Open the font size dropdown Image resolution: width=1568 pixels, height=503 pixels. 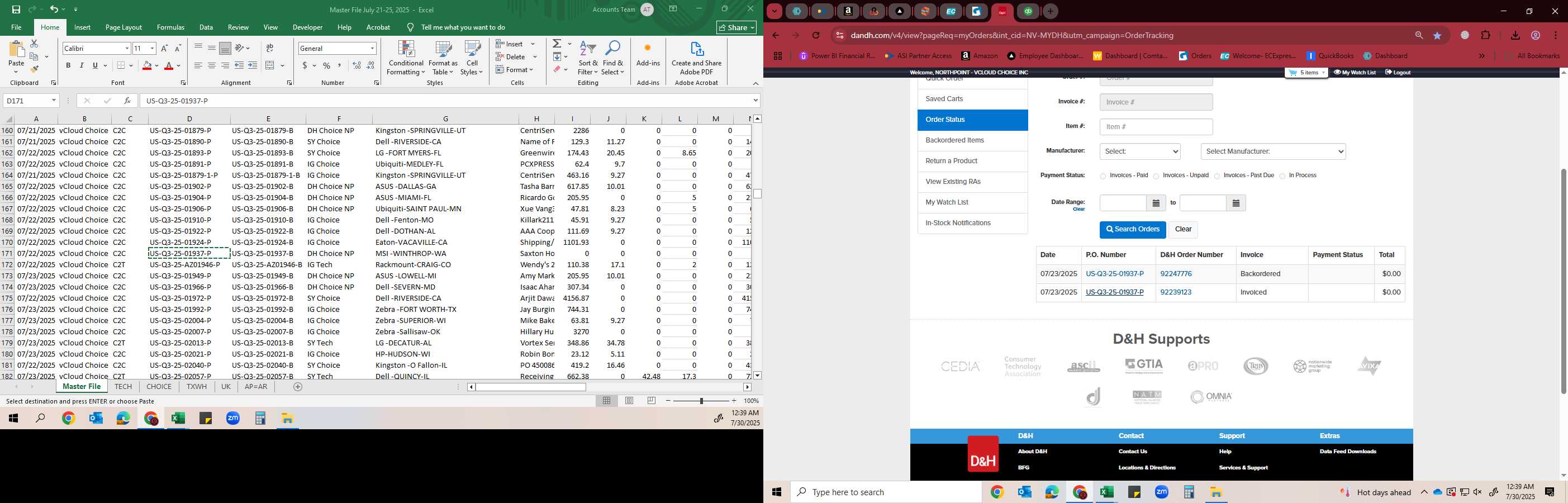coord(152,48)
